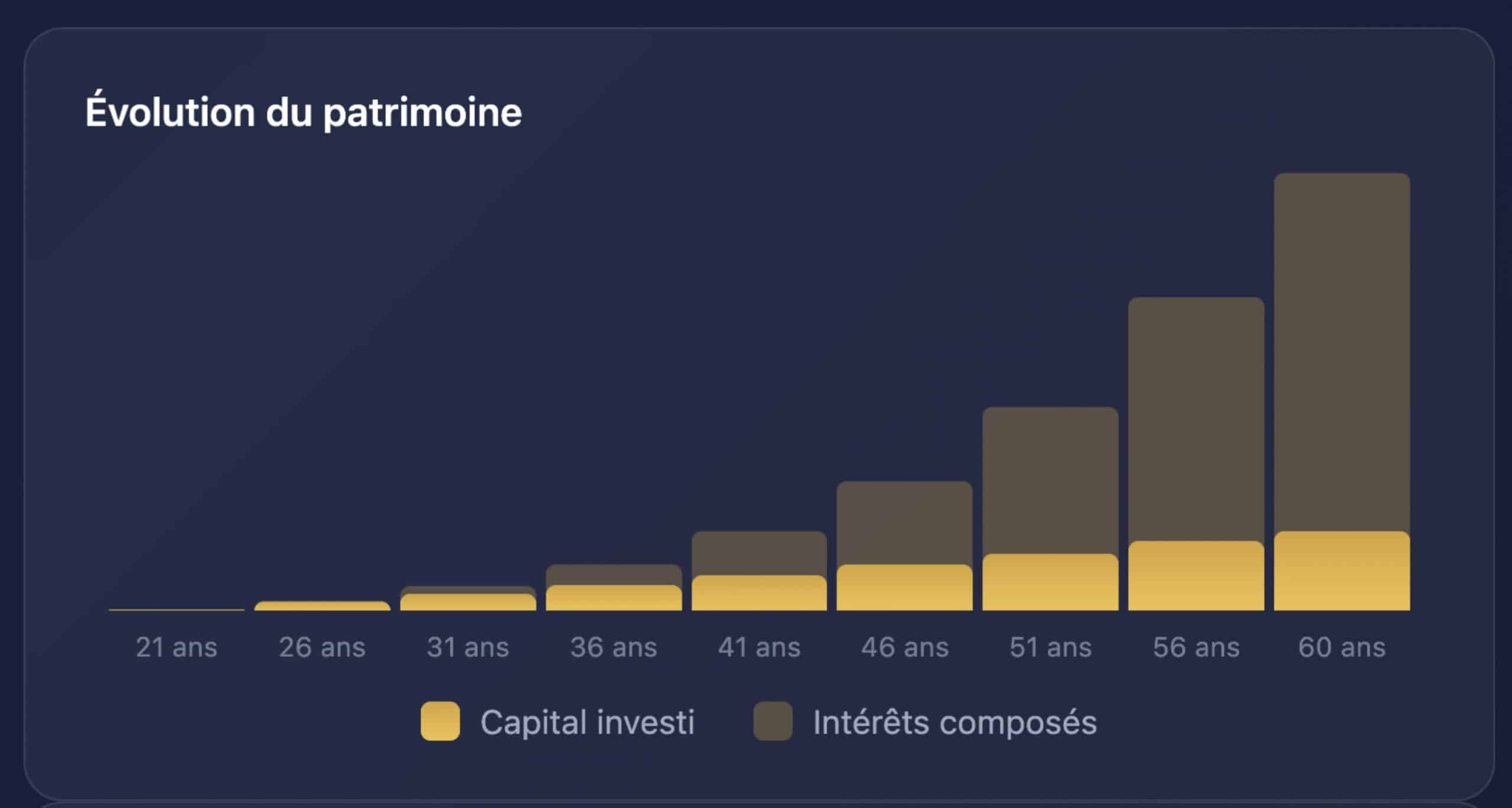1512x808 pixels.
Task: Select the compound interest segment at 51 ans
Action: [1050, 480]
